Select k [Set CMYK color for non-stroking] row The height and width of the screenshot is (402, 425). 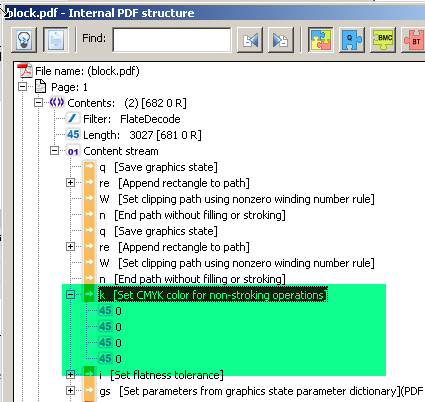tap(213, 295)
